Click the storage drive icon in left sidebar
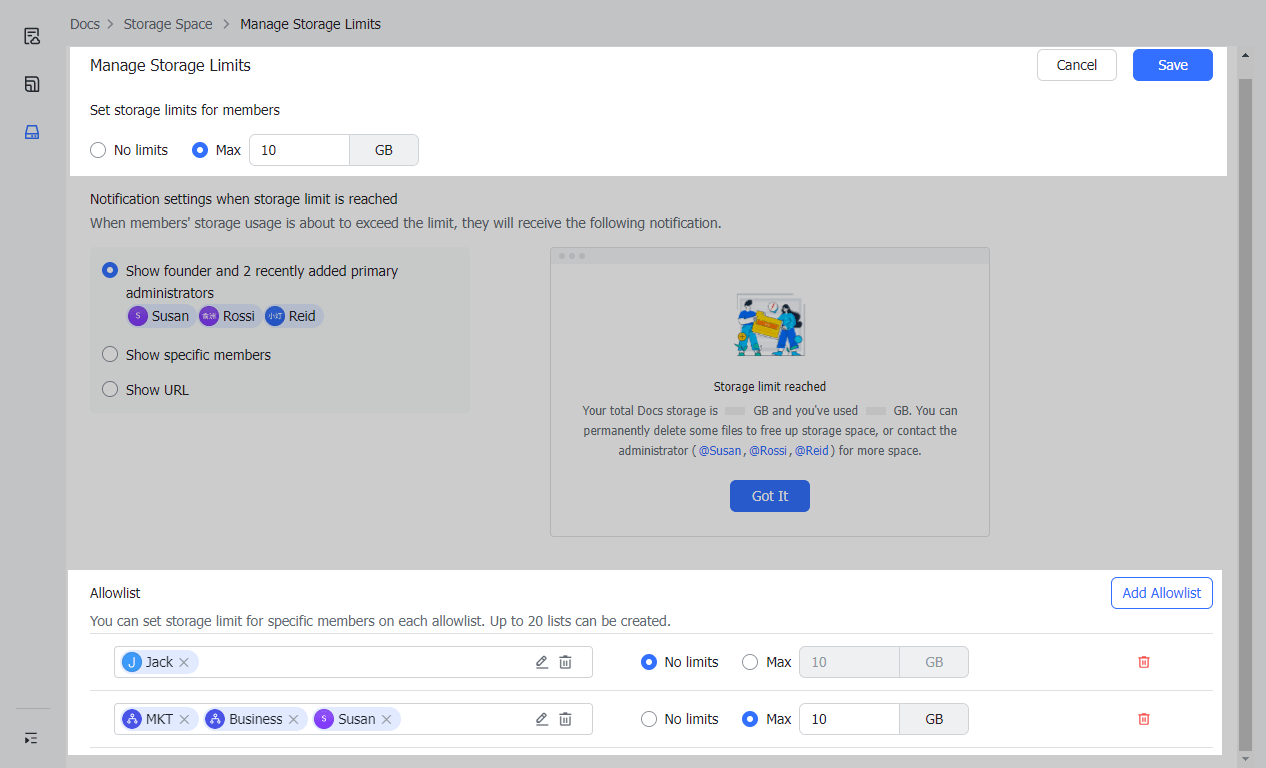The width and height of the screenshot is (1266, 768). pyautogui.click(x=32, y=132)
